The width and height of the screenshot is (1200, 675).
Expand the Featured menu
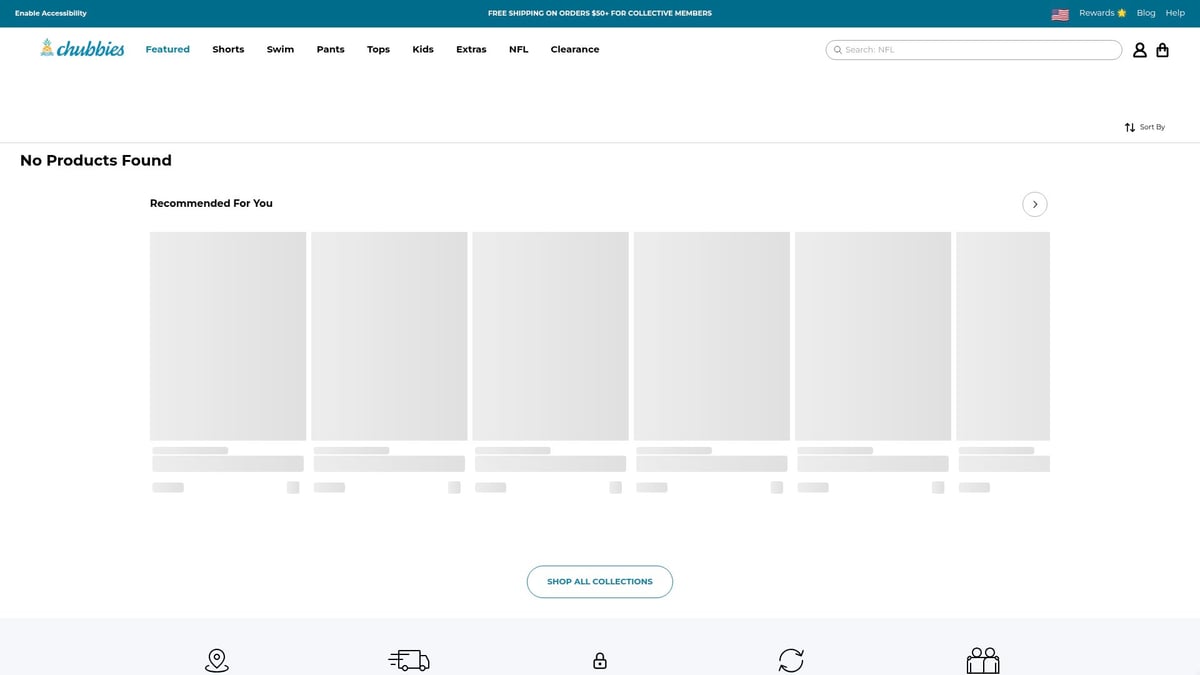point(167,49)
